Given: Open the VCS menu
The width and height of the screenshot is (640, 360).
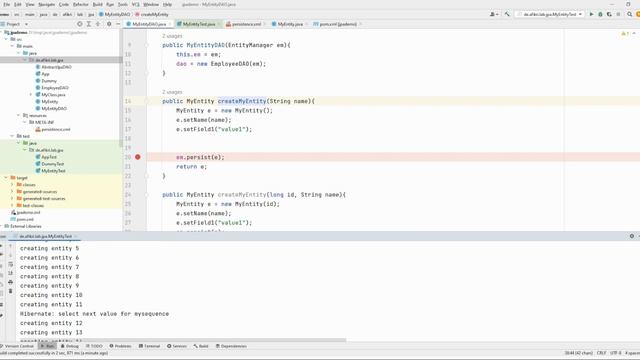Looking at the screenshot, I should [136, 4].
